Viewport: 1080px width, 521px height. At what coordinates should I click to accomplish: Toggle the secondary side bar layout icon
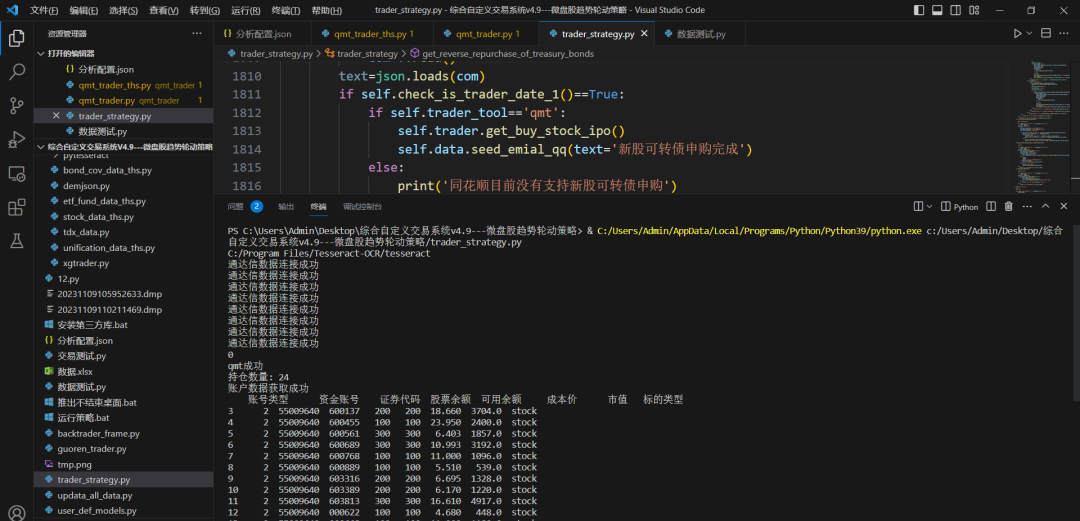click(956, 10)
